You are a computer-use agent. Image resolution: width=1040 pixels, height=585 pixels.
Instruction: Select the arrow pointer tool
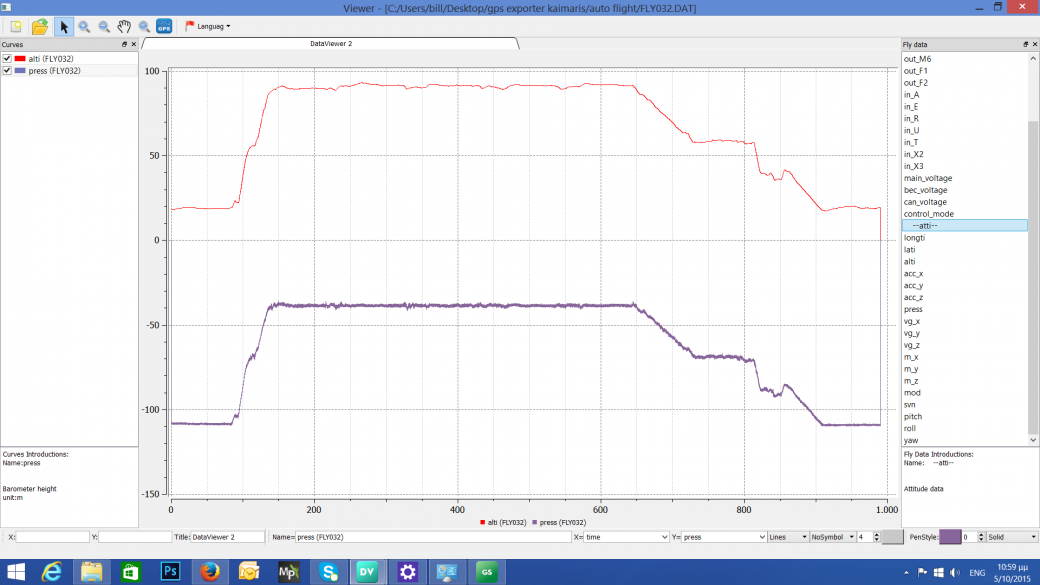coord(63,26)
